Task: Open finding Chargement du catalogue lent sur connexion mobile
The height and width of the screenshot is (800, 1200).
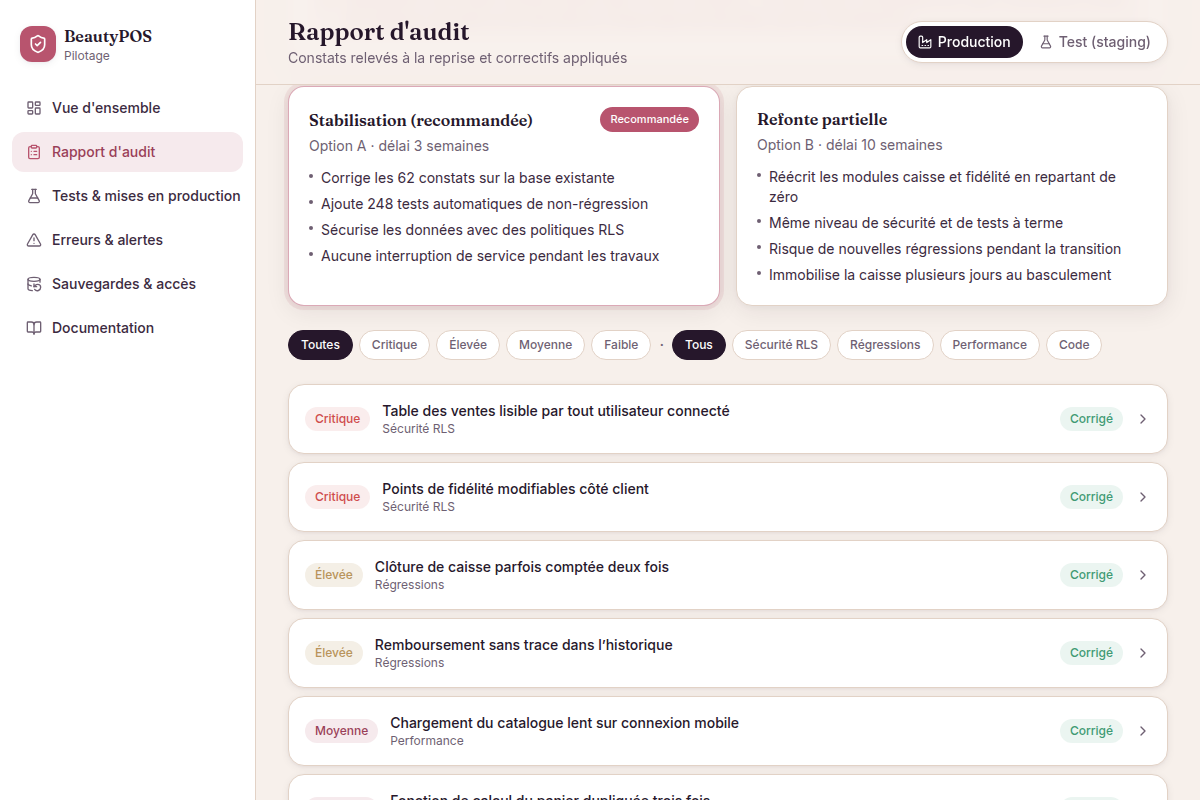Action: (x=727, y=731)
